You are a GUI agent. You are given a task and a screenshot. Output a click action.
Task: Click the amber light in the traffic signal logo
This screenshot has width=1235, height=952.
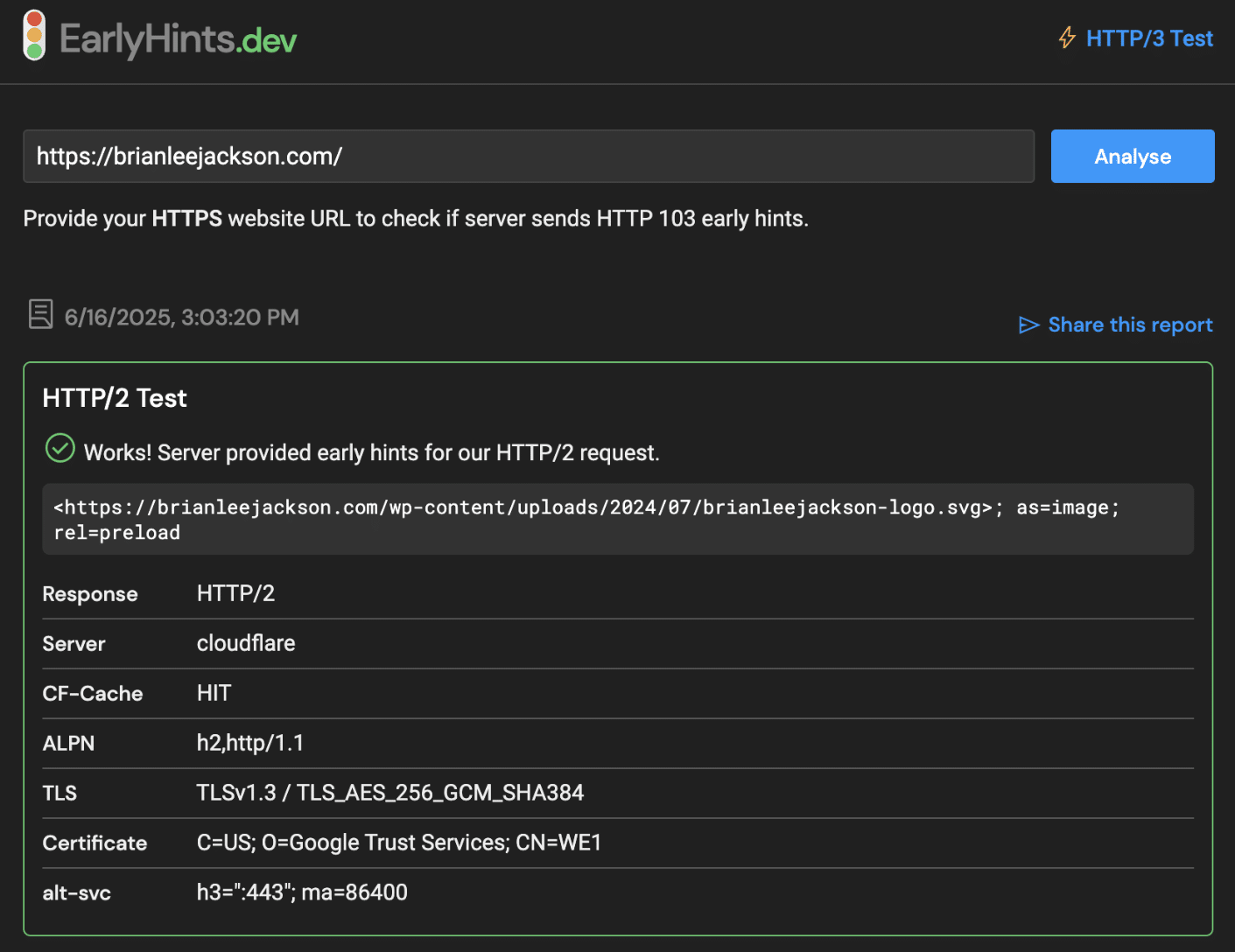coord(33,36)
